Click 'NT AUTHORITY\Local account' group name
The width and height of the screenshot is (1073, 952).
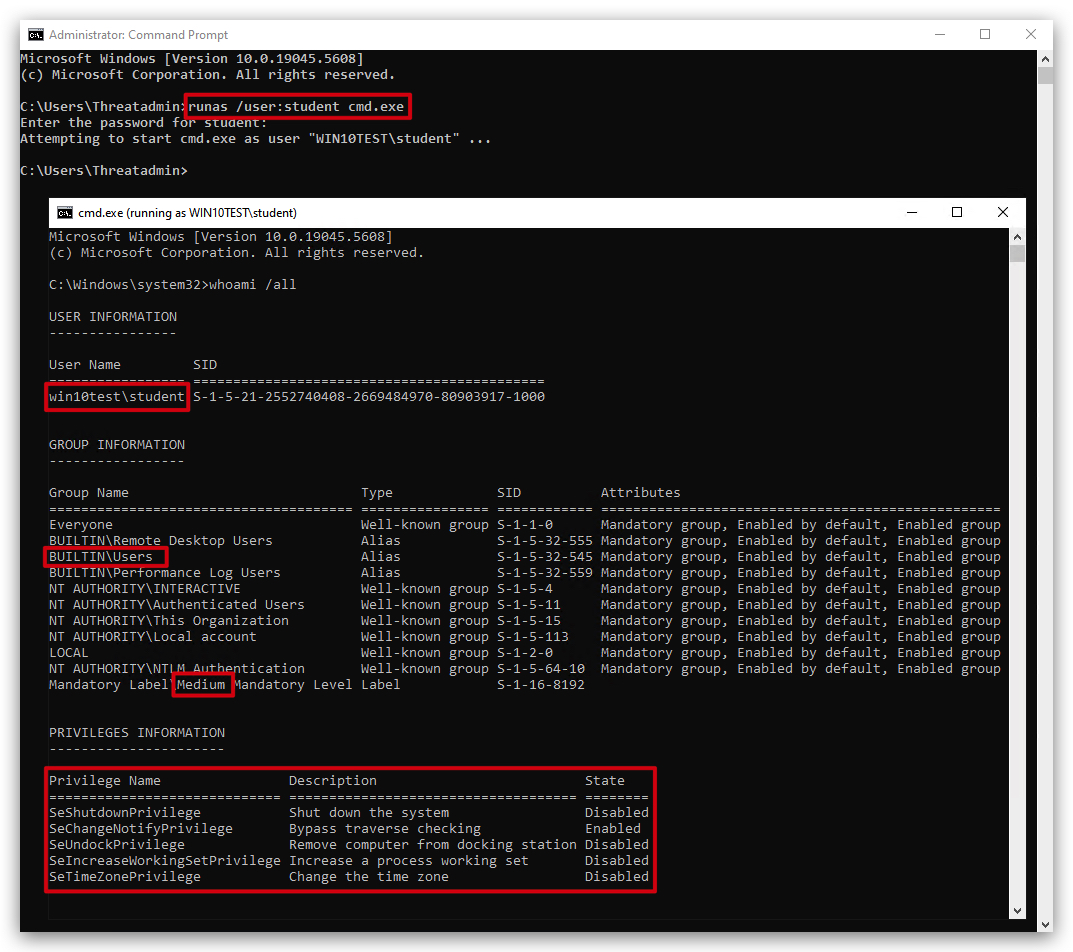click(x=153, y=637)
